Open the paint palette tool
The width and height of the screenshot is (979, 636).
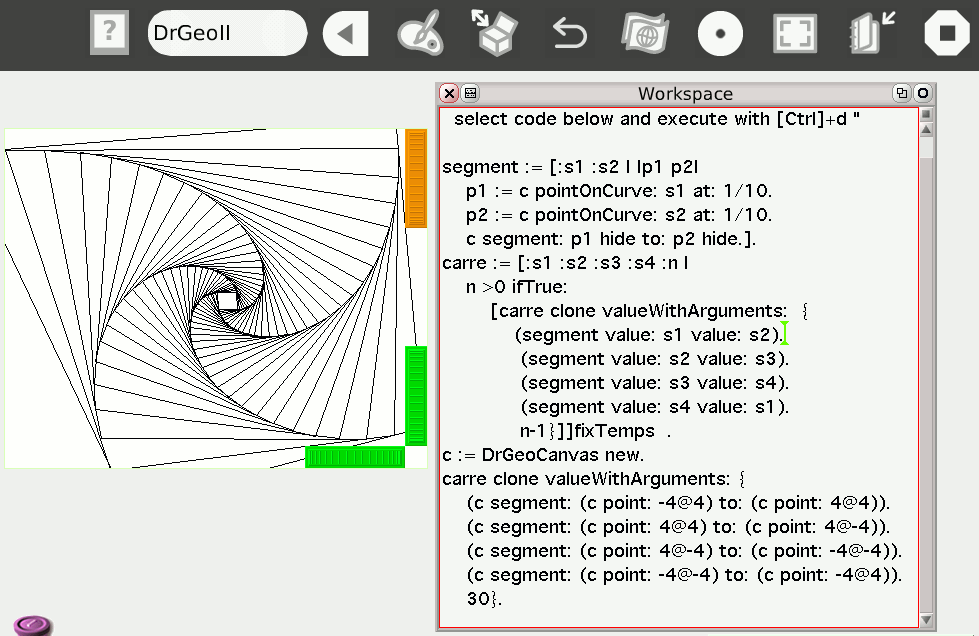pos(420,34)
